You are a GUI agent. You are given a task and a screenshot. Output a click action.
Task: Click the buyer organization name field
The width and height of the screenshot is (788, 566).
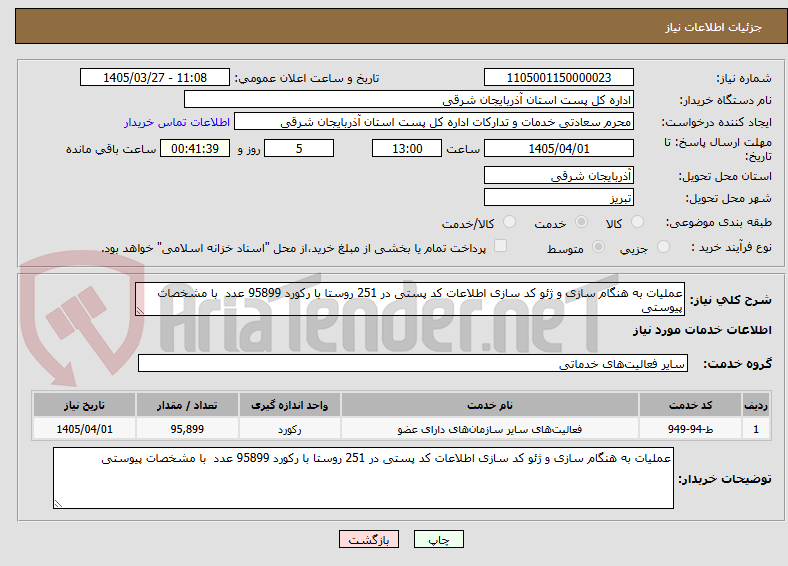pos(409,100)
